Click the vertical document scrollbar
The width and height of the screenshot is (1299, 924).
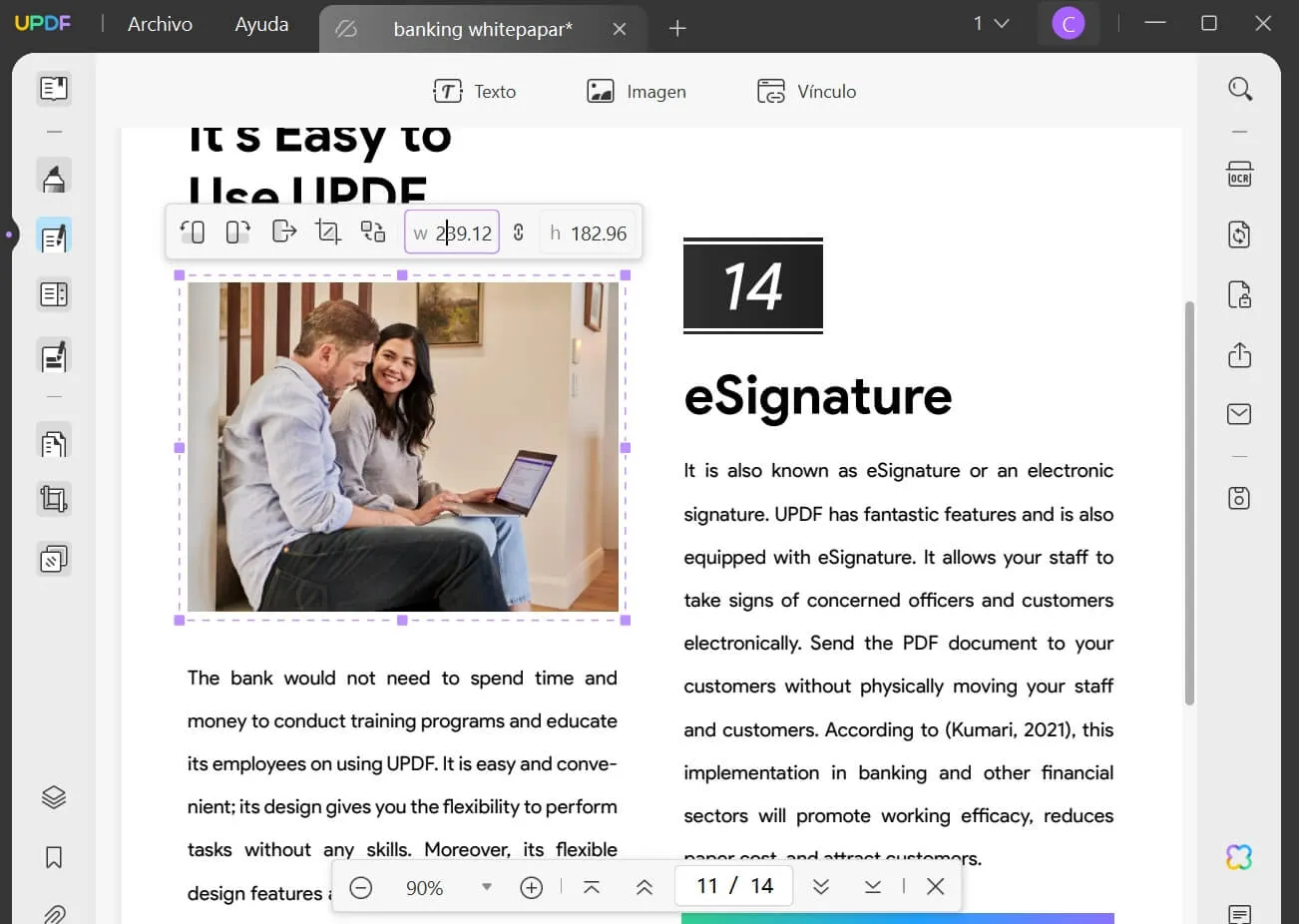1188,503
